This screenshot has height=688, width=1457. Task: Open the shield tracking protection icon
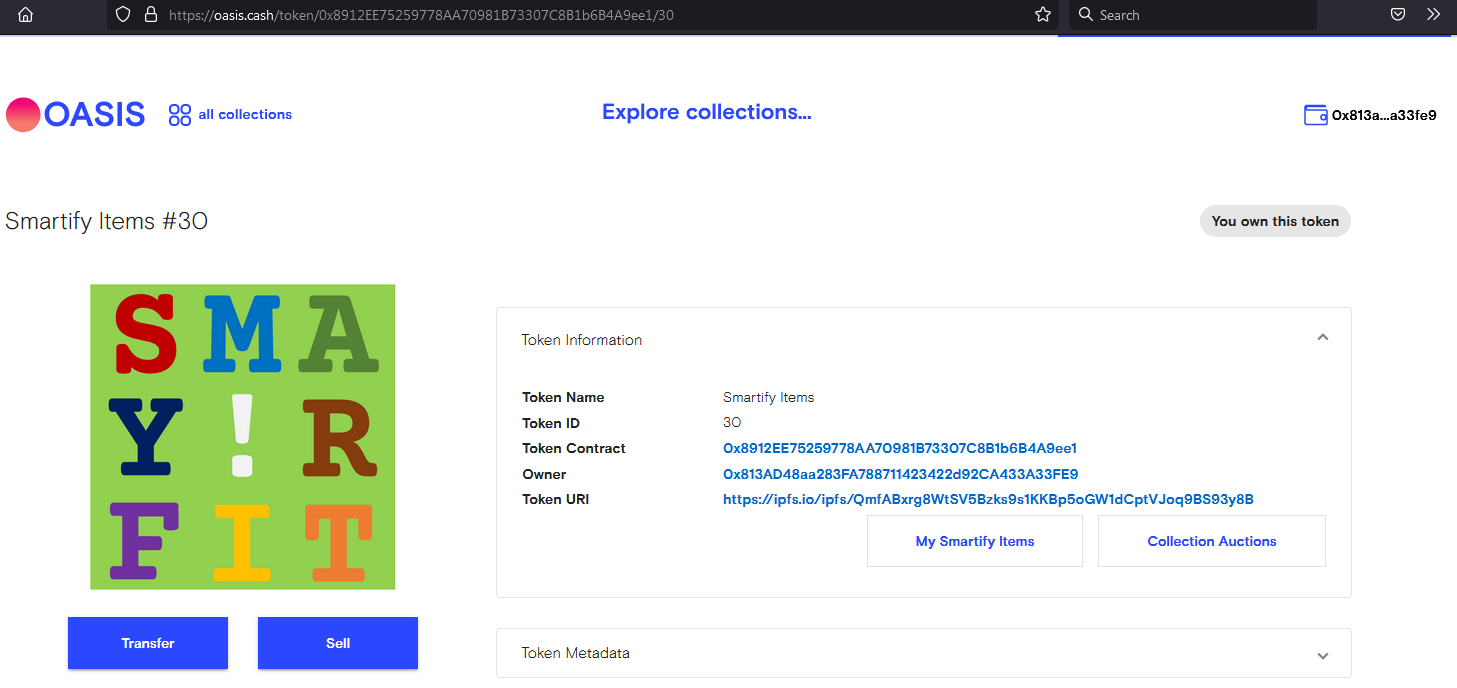[123, 15]
